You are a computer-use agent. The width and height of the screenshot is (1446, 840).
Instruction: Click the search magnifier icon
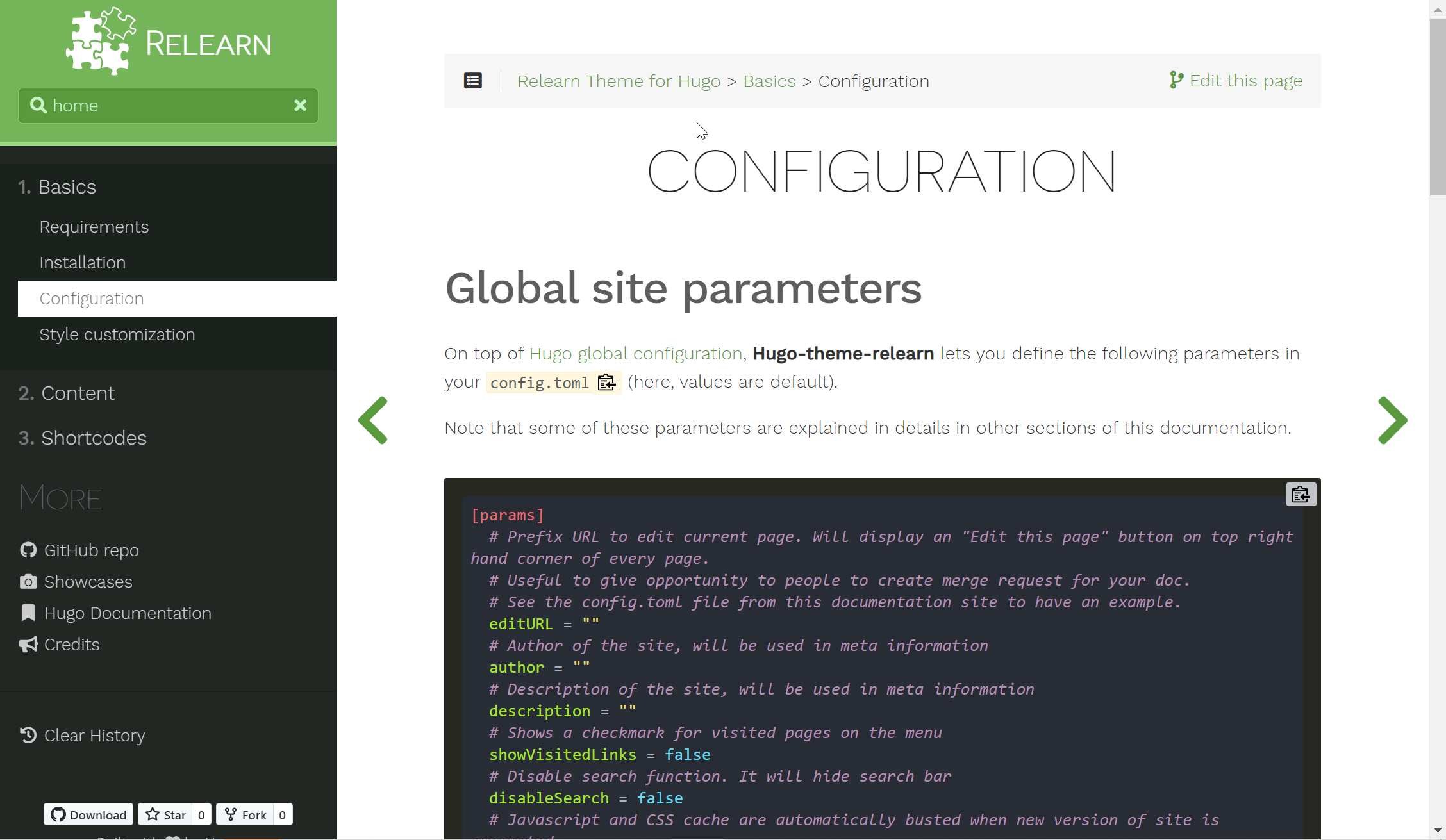click(x=38, y=106)
